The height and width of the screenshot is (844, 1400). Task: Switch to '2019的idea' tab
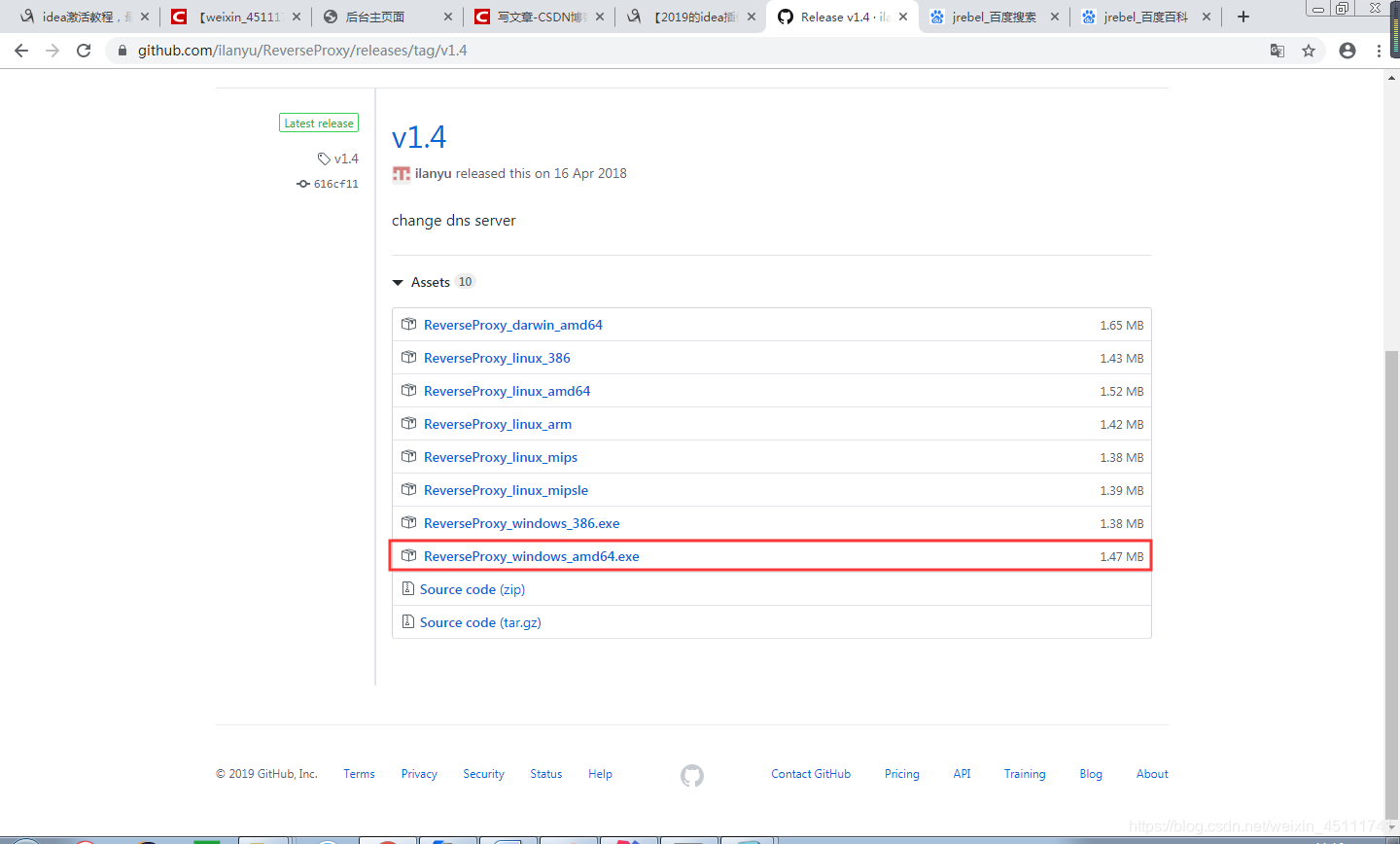pyautogui.click(x=688, y=17)
